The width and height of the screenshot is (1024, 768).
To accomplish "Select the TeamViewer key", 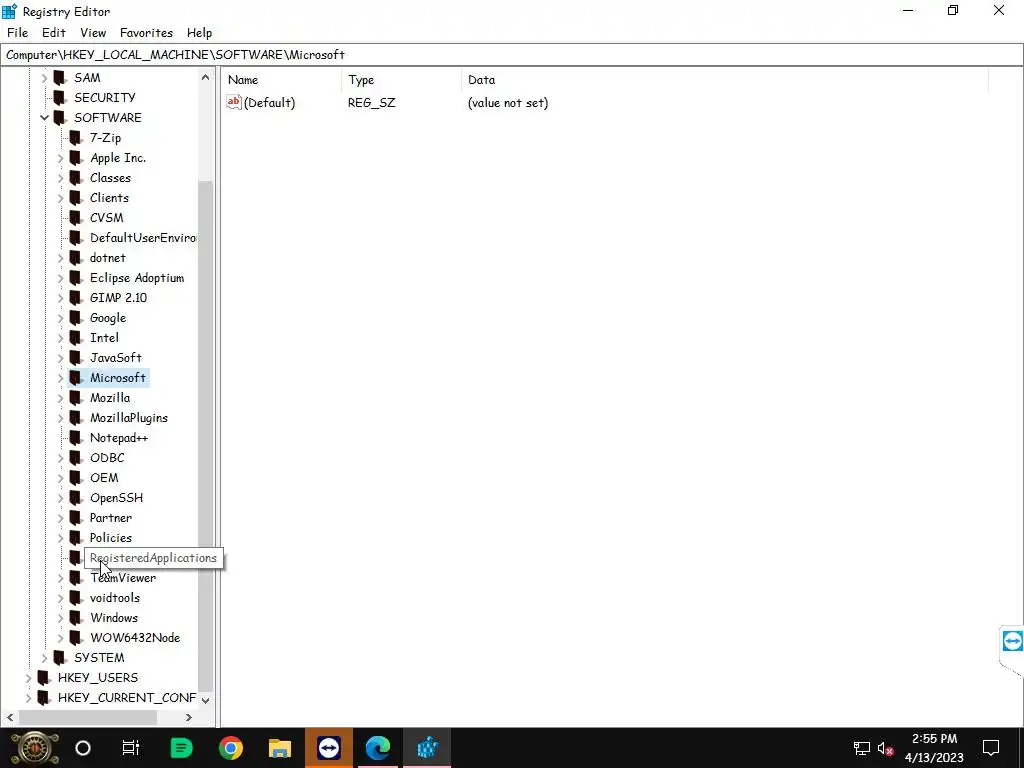I will 123,578.
